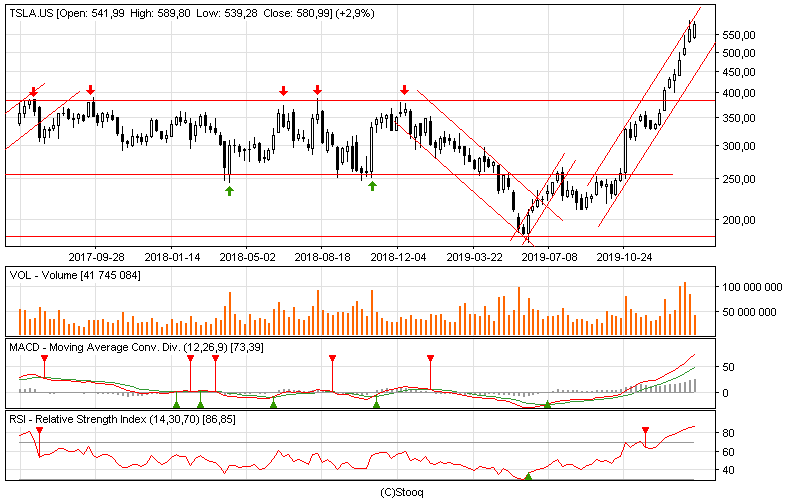Click the RSI Relative Strength Index title

coord(122,420)
